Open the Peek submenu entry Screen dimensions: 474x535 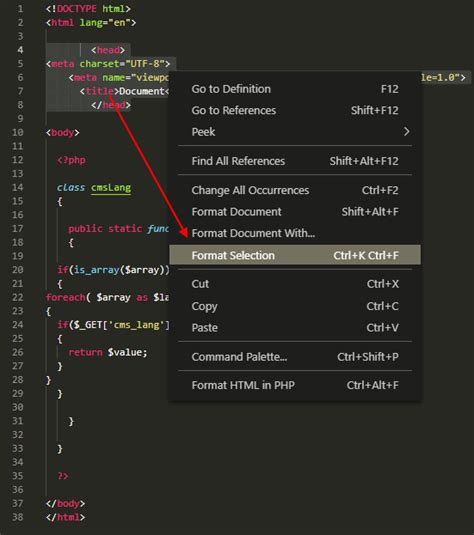pyautogui.click(x=295, y=132)
